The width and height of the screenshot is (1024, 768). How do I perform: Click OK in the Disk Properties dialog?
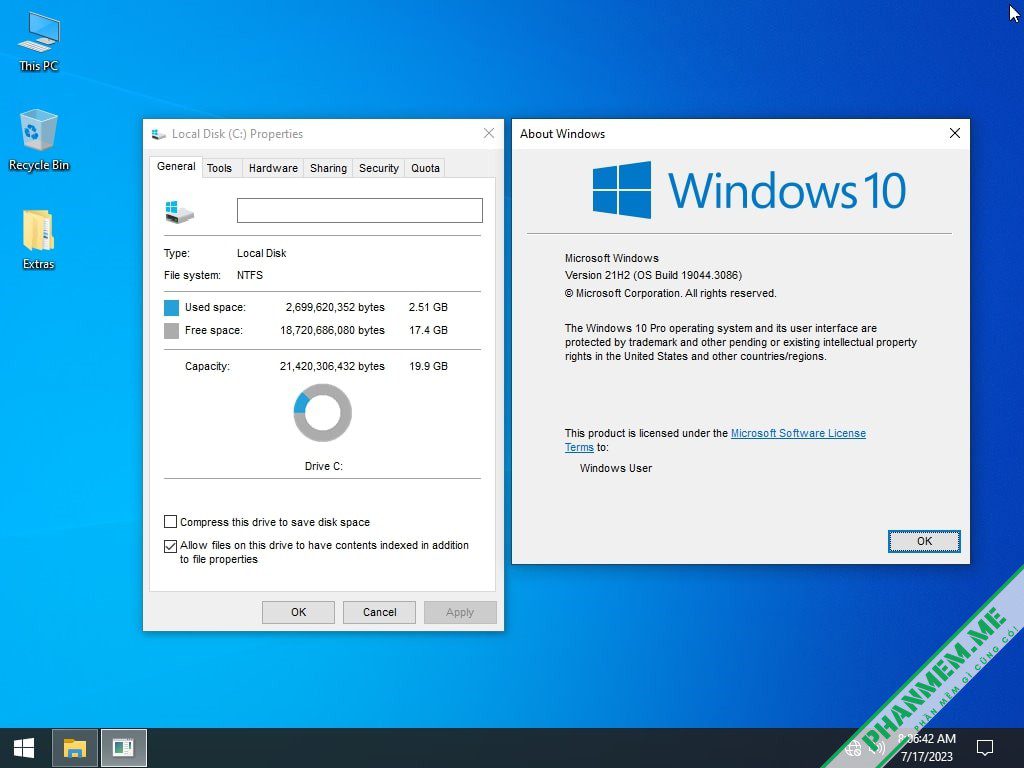298,613
